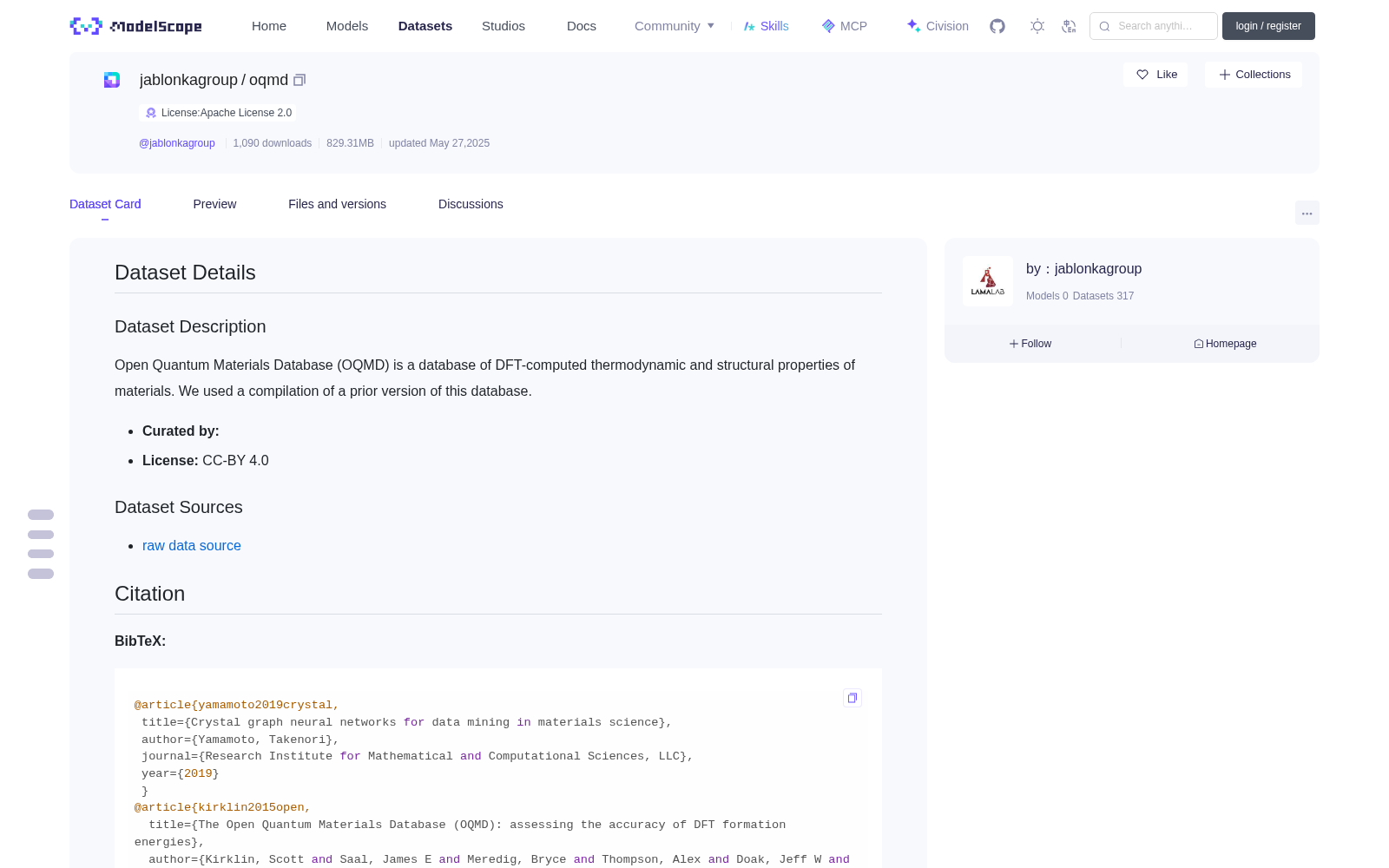1389x868 pixels.
Task: Click the 1,090 downloads text
Action: pos(273,143)
